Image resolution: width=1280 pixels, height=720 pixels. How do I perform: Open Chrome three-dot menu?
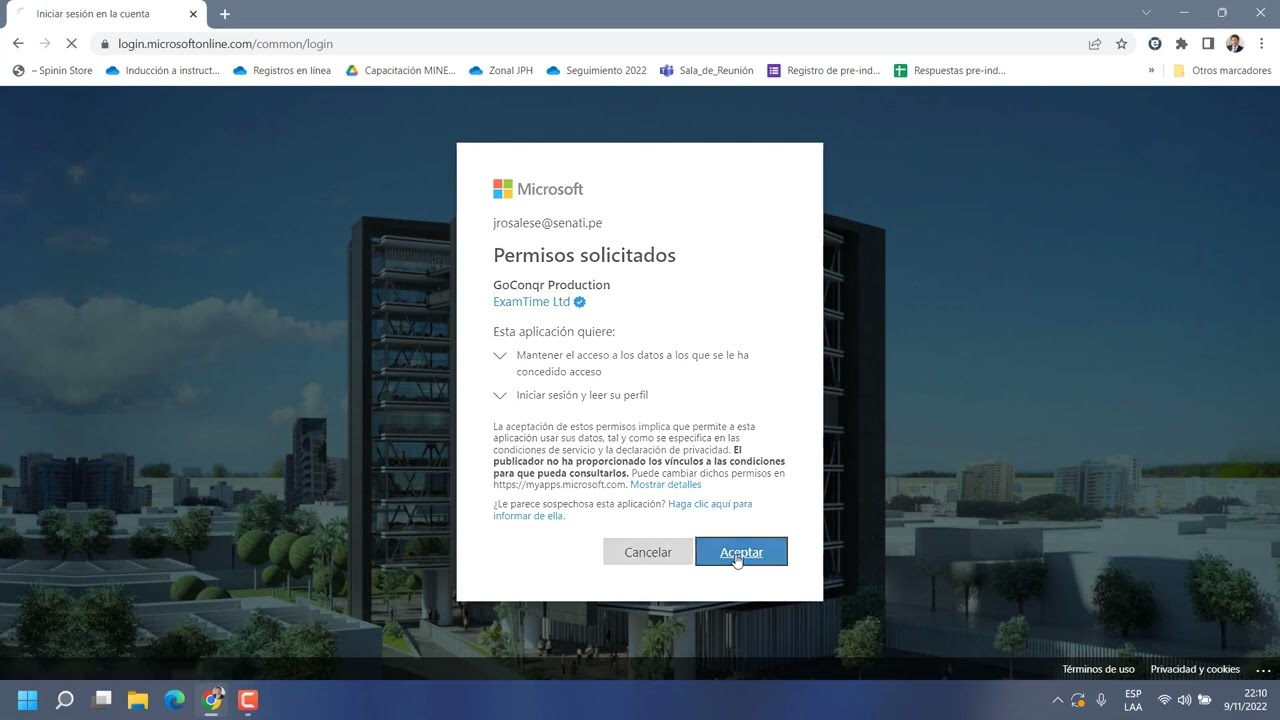[1262, 44]
